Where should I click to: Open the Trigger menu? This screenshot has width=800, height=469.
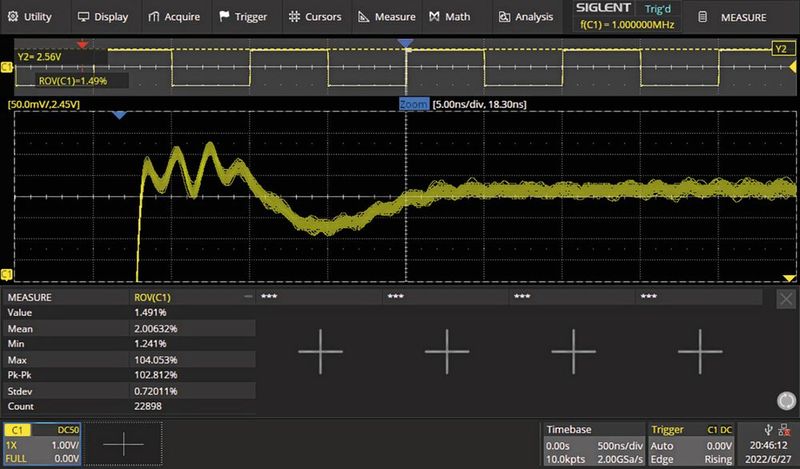click(x=243, y=17)
